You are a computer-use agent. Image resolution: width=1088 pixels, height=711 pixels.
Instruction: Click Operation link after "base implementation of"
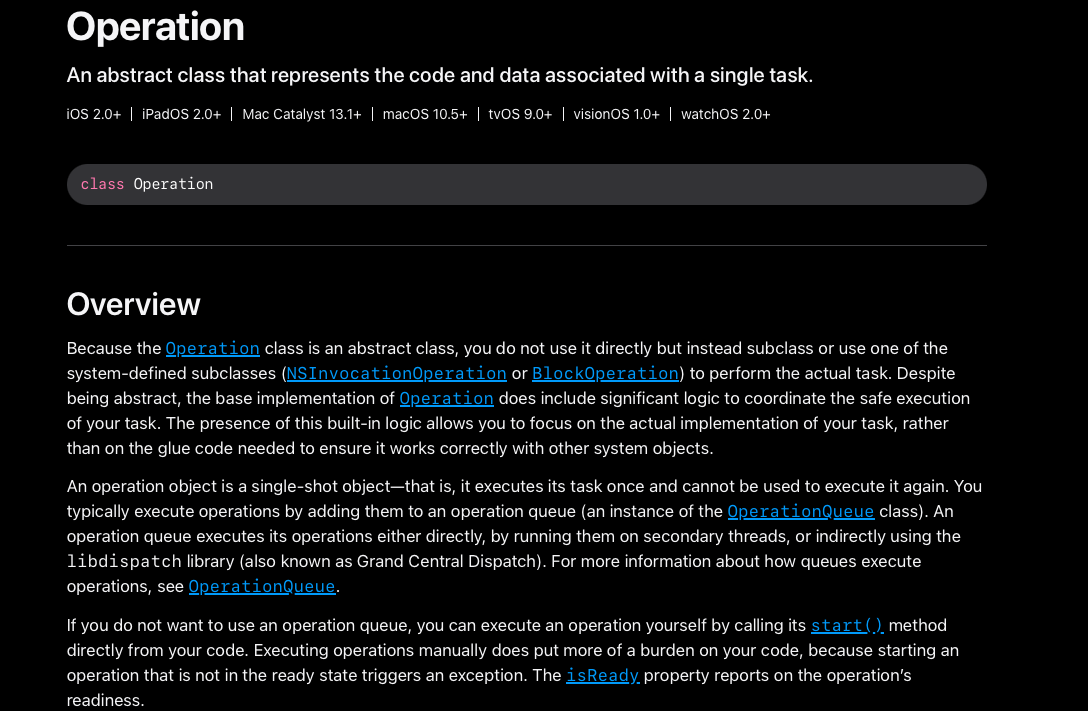(x=446, y=399)
